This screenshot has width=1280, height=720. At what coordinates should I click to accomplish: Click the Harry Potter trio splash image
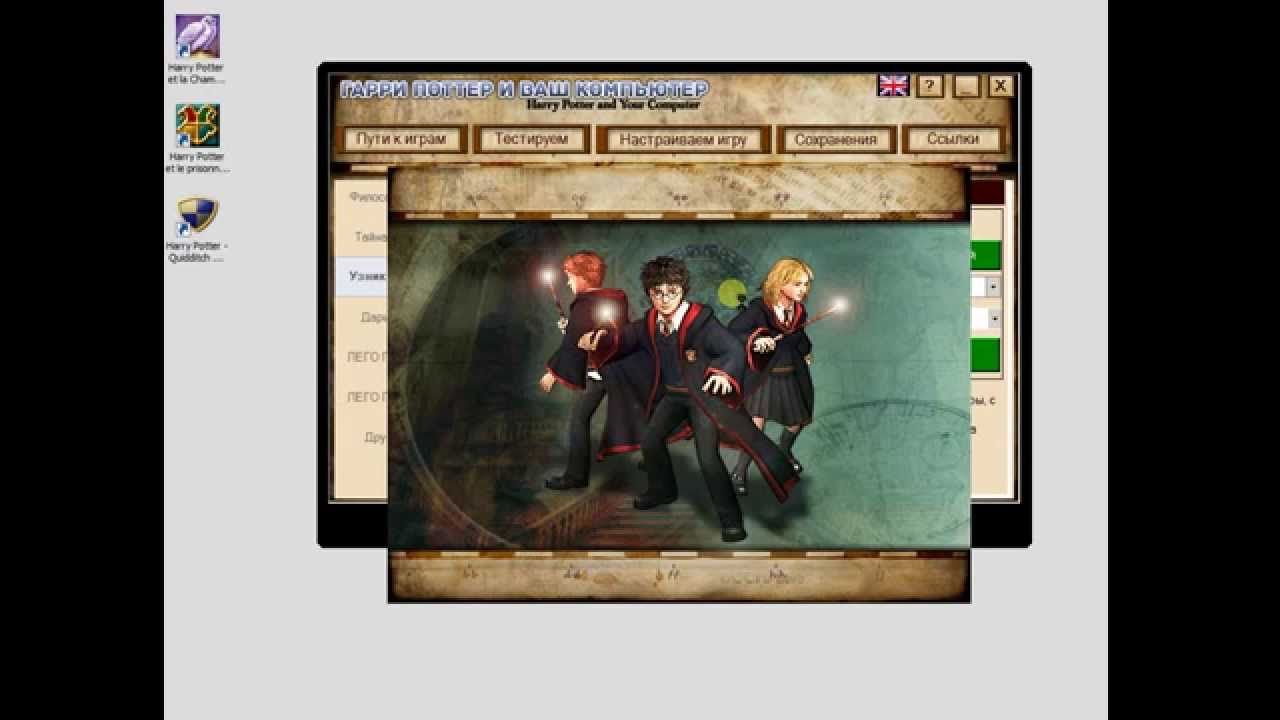679,385
